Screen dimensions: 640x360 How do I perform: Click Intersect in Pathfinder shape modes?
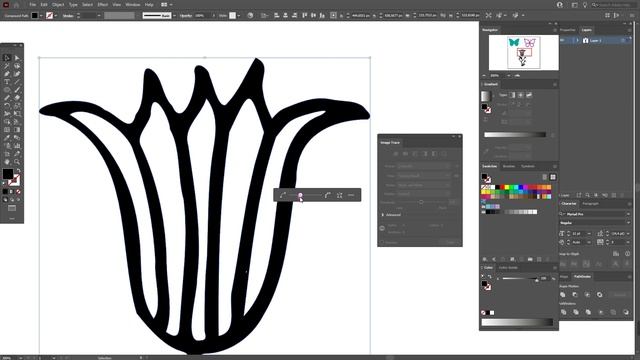click(x=587, y=294)
